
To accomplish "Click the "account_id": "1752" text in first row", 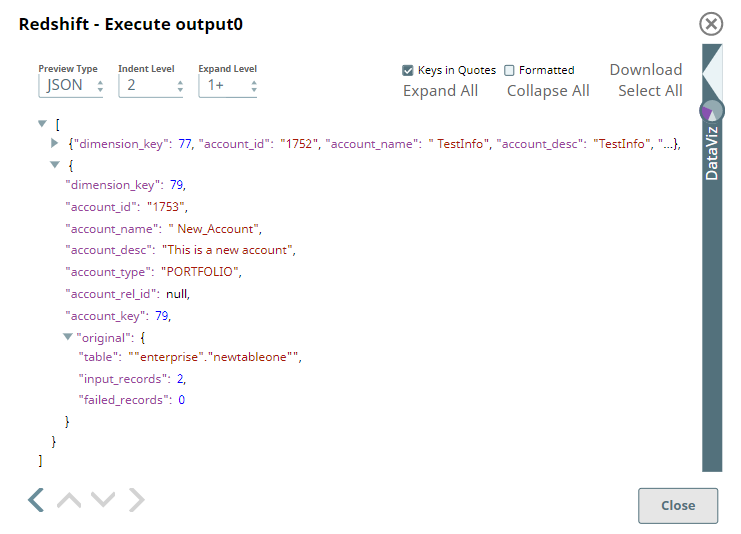I will coord(260,144).
